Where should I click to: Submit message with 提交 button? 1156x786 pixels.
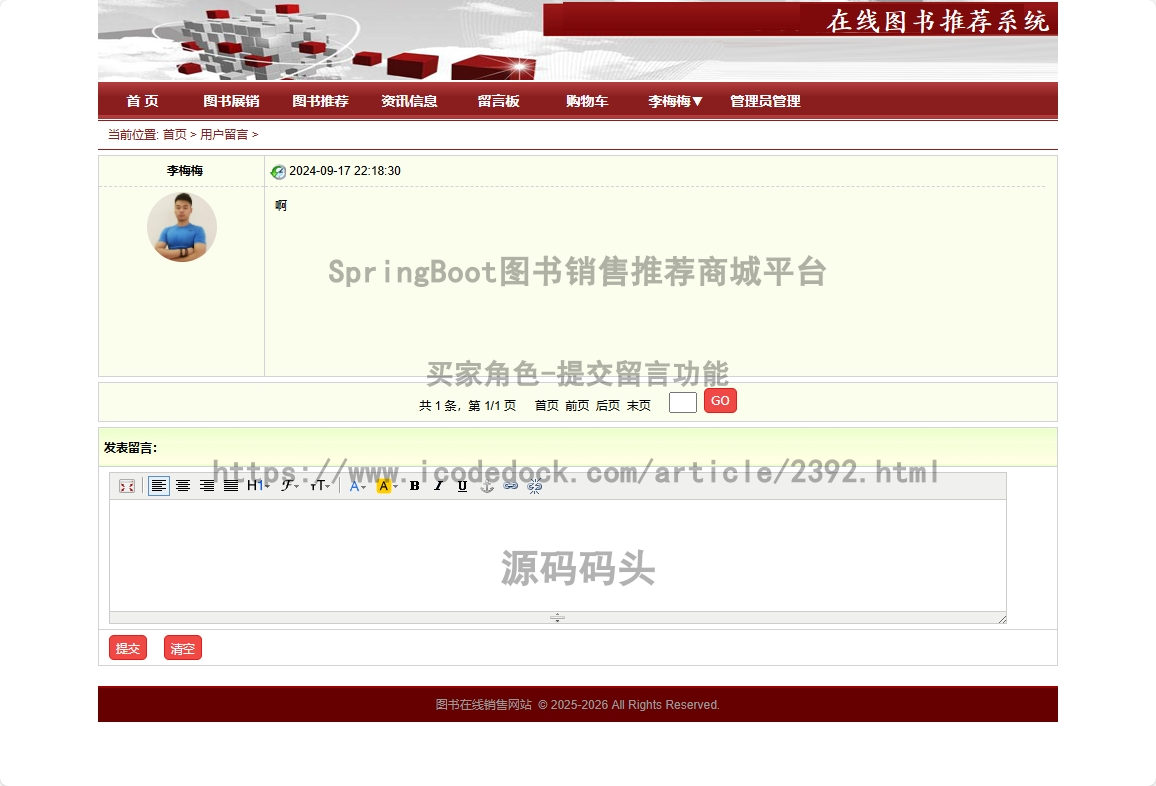(x=128, y=648)
